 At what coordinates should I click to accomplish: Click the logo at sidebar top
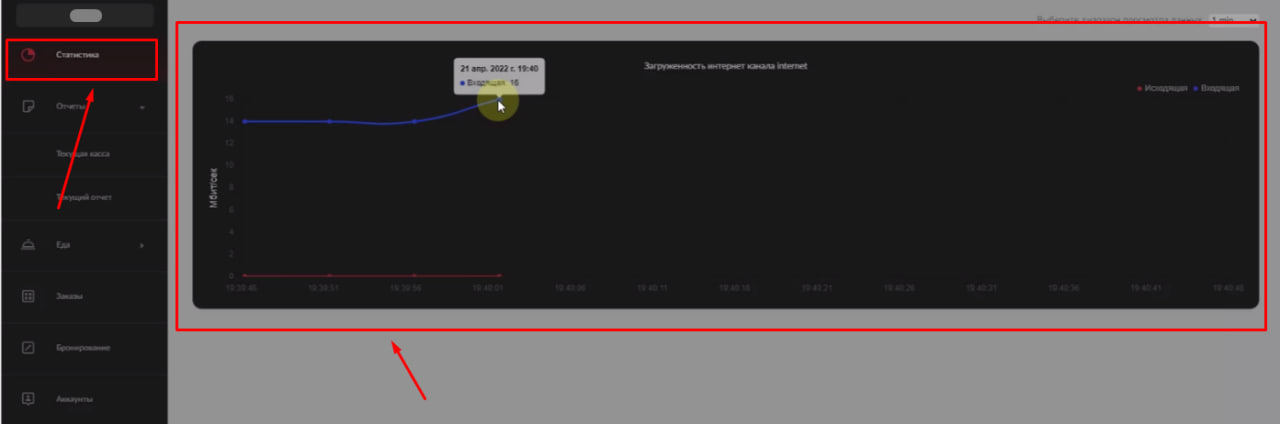tap(86, 15)
